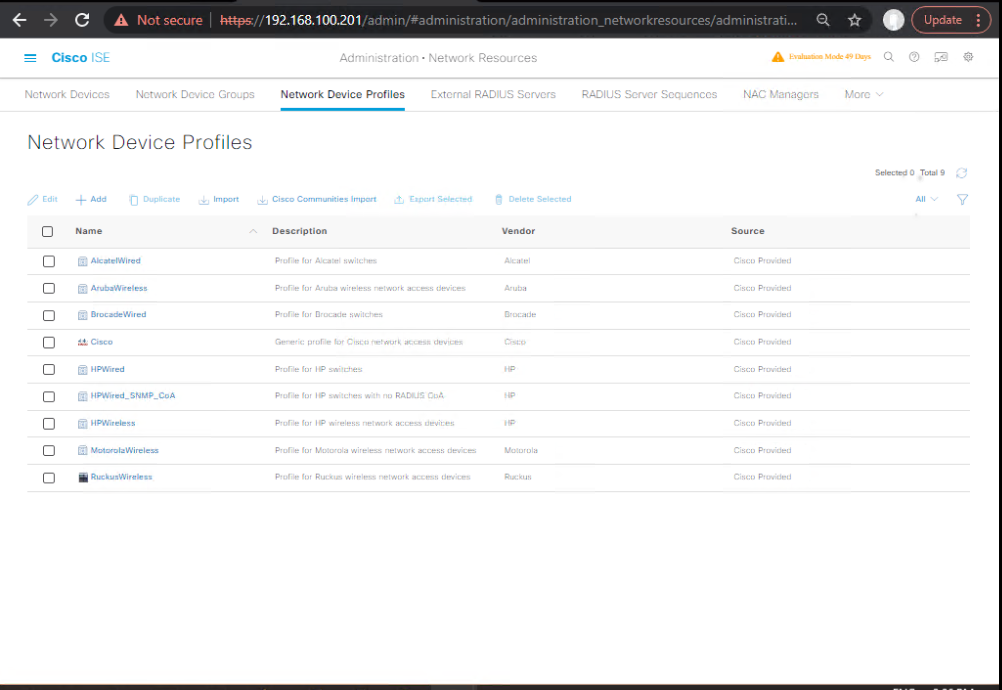Open ISE interactive help screen icon

click(x=941, y=57)
